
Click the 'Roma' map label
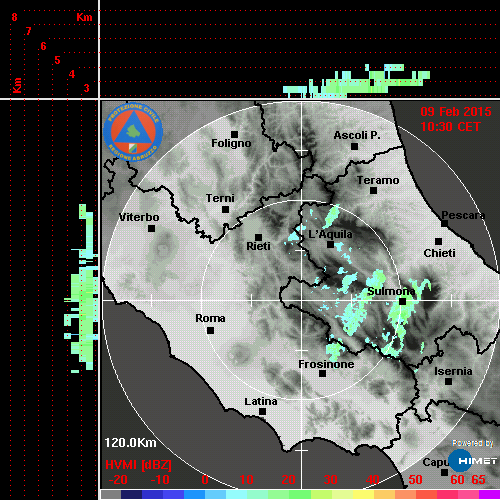coord(210,318)
